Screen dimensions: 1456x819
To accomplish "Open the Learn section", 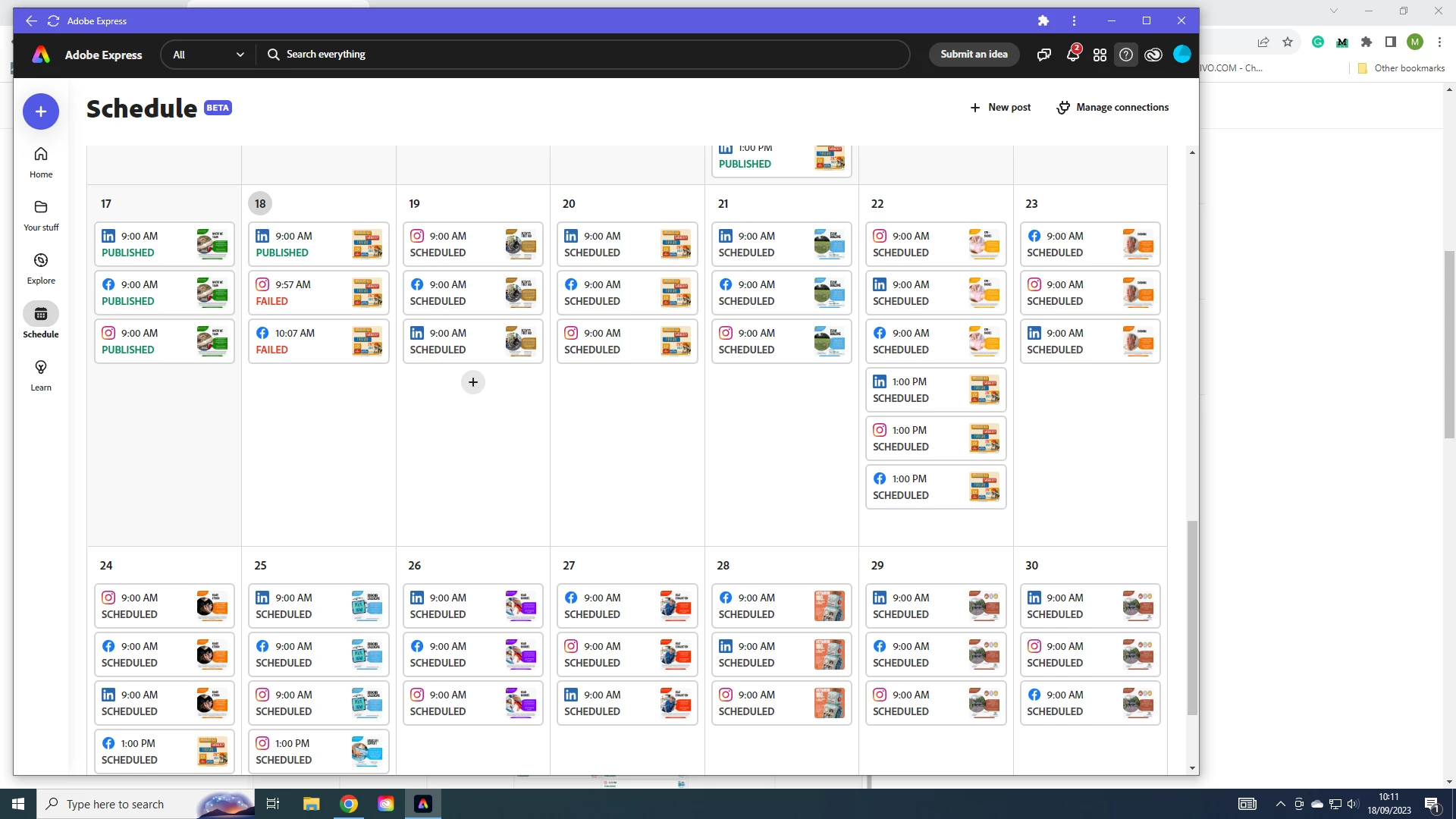I will (41, 375).
